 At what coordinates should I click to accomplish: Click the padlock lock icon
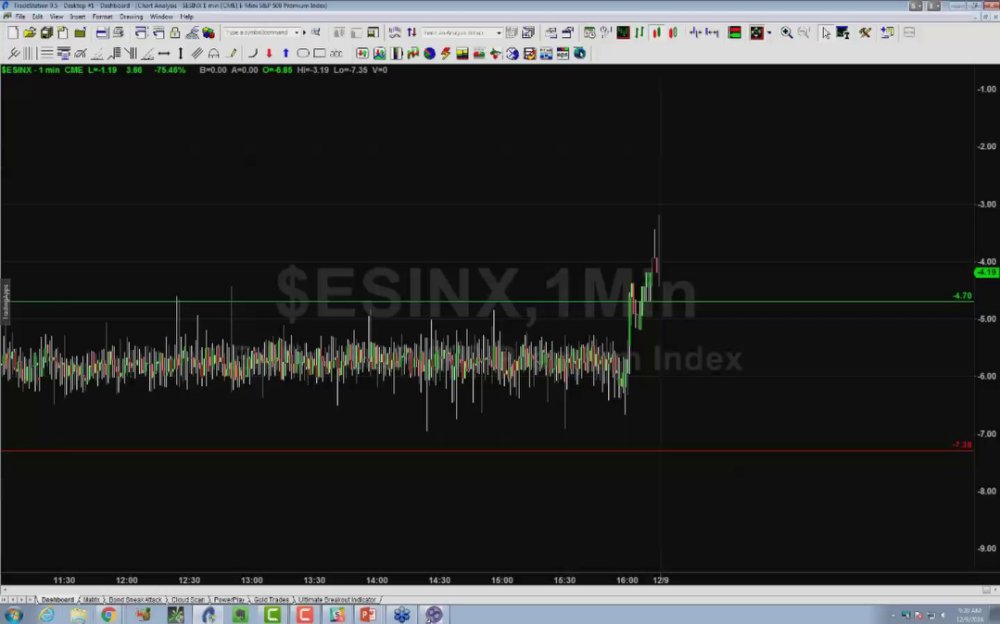(175, 33)
